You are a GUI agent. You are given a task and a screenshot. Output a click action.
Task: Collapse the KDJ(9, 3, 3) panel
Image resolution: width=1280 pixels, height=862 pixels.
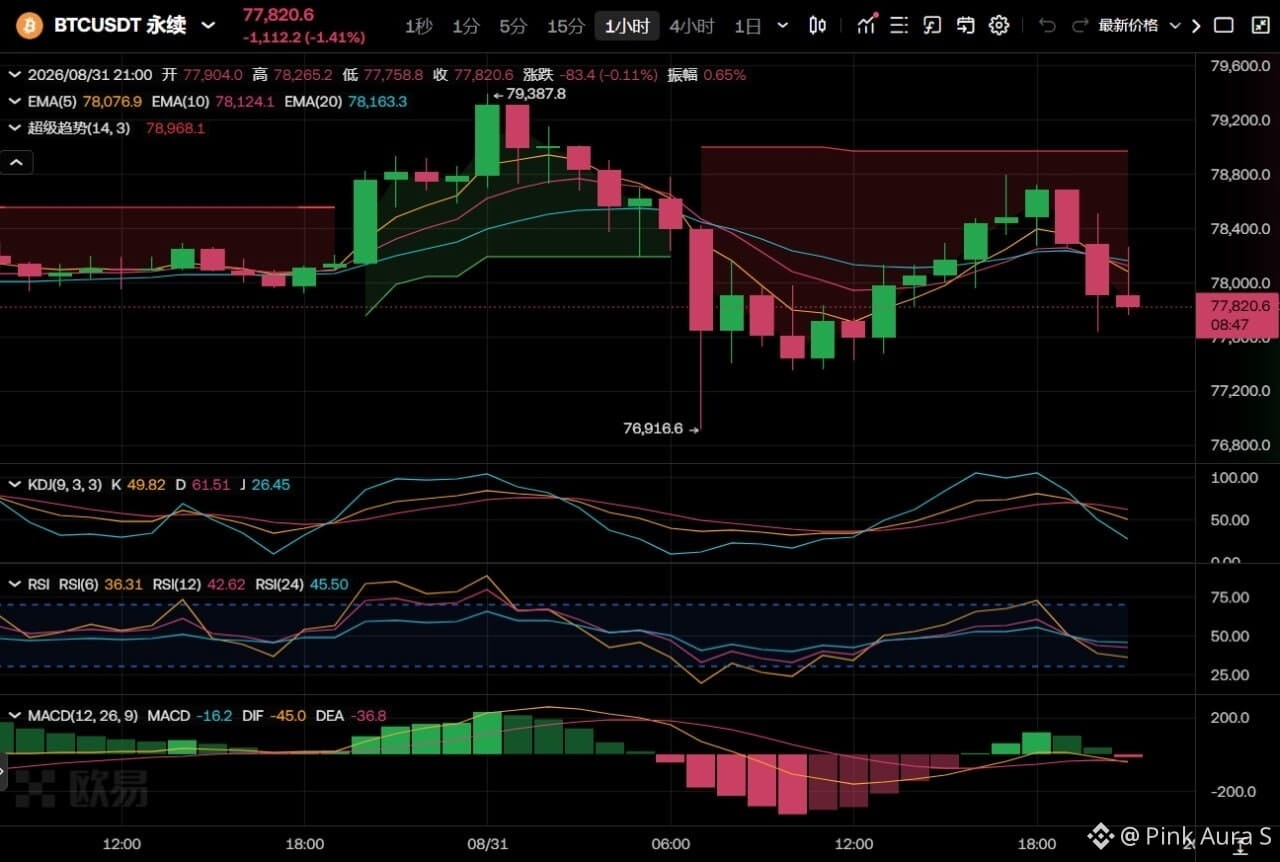(x=15, y=484)
